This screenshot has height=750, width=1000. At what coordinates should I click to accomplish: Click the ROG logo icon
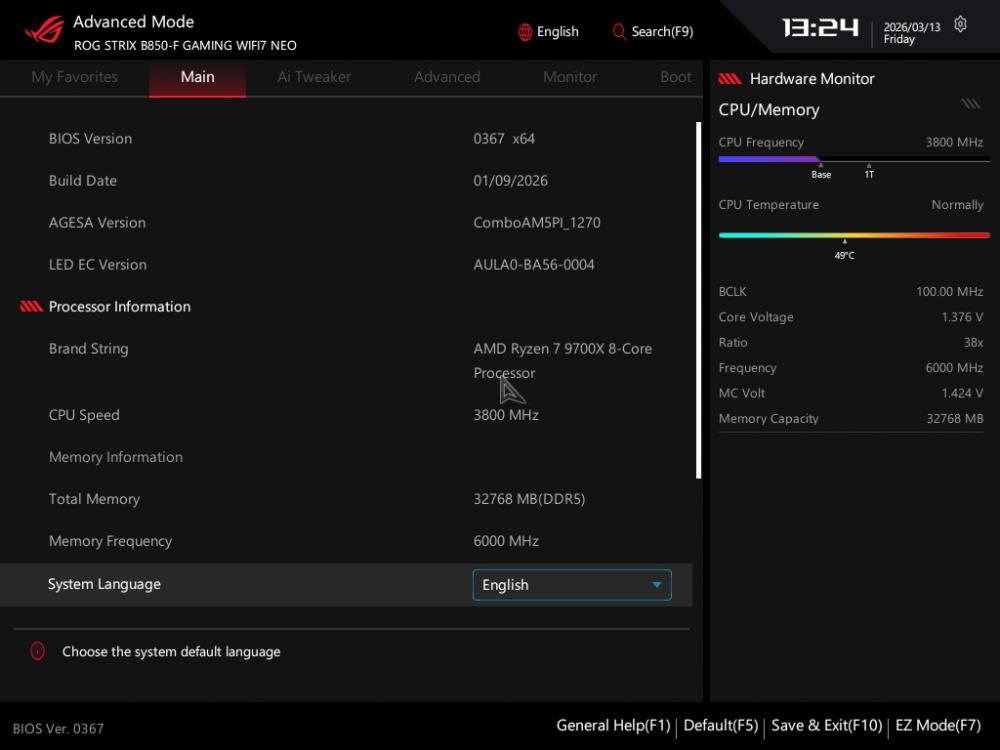pyautogui.click(x=44, y=30)
